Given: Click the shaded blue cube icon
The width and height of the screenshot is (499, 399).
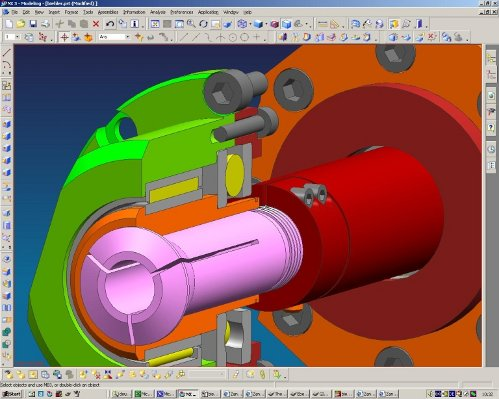Looking at the screenshot, I should click(x=258, y=24).
